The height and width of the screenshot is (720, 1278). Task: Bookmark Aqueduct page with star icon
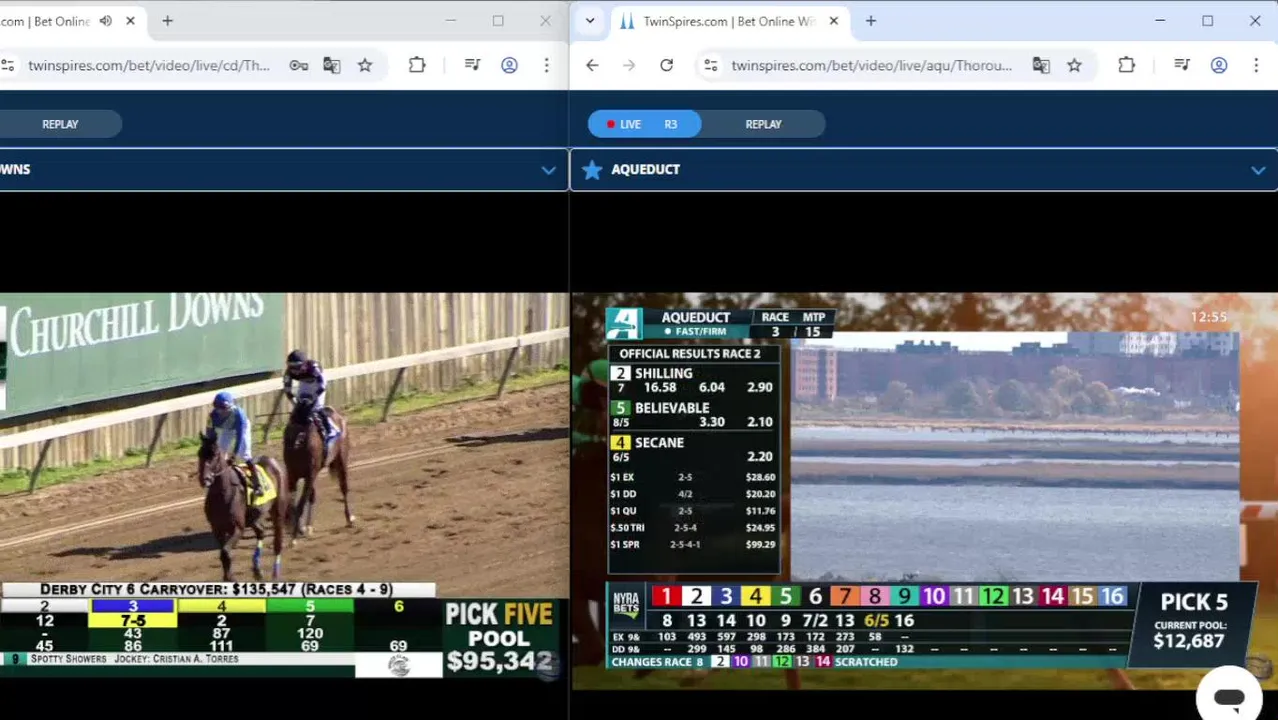[1074, 65]
